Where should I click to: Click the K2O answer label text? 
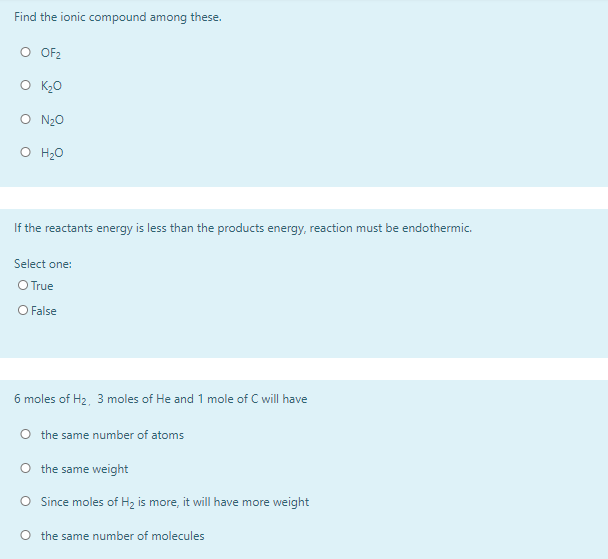(51, 86)
